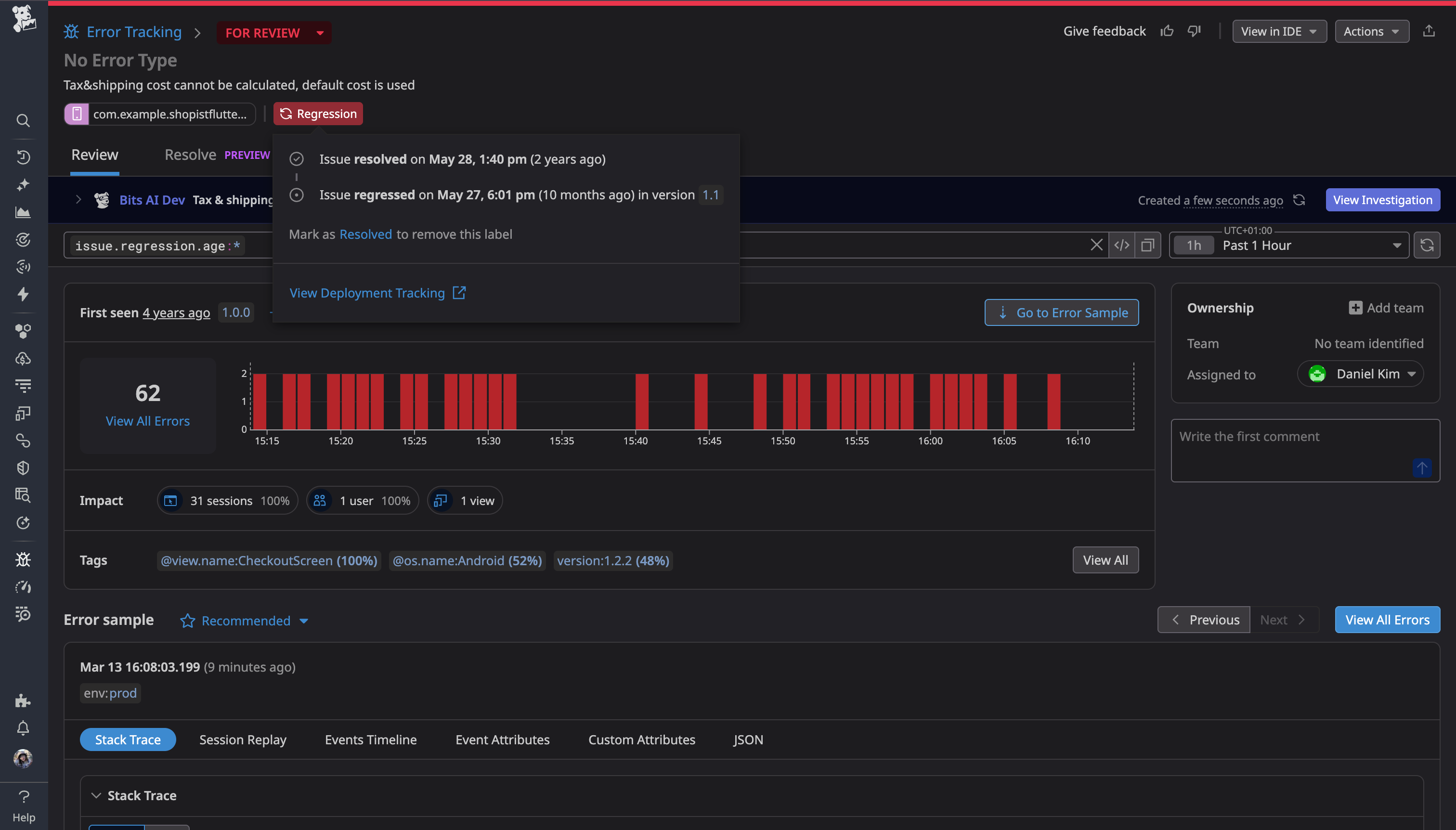The height and width of the screenshot is (830, 1456).
Task: Collapse the Stack Trace section
Action: [96, 795]
